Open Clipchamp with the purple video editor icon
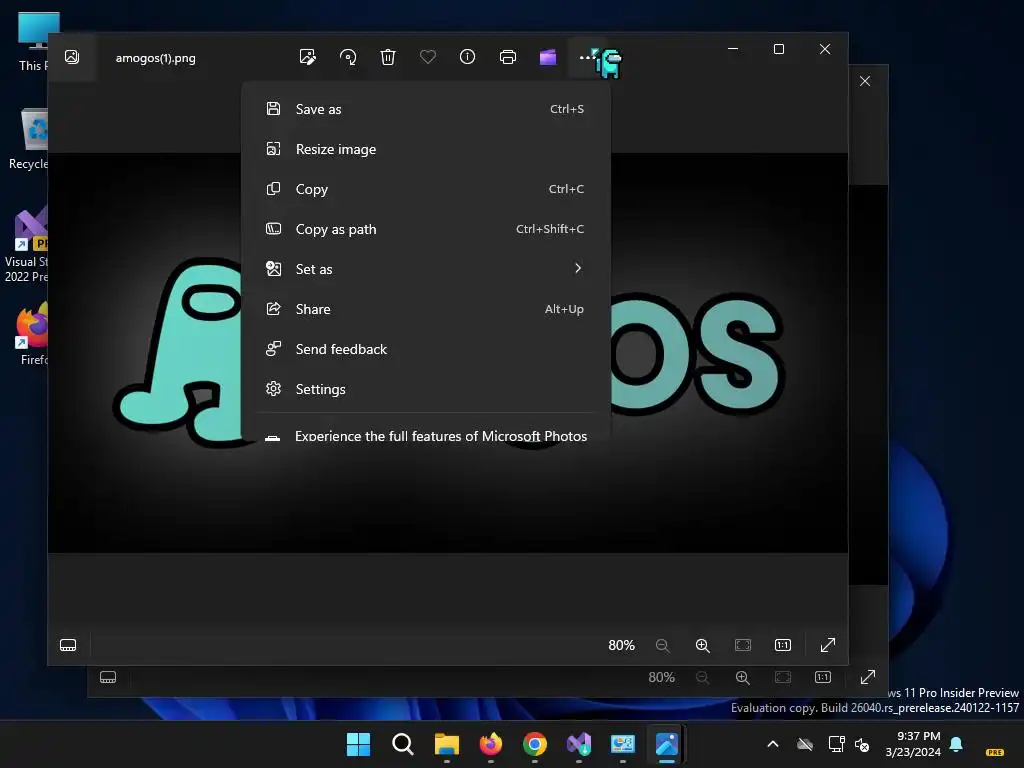Image resolution: width=1024 pixels, height=768 pixels. [548, 57]
